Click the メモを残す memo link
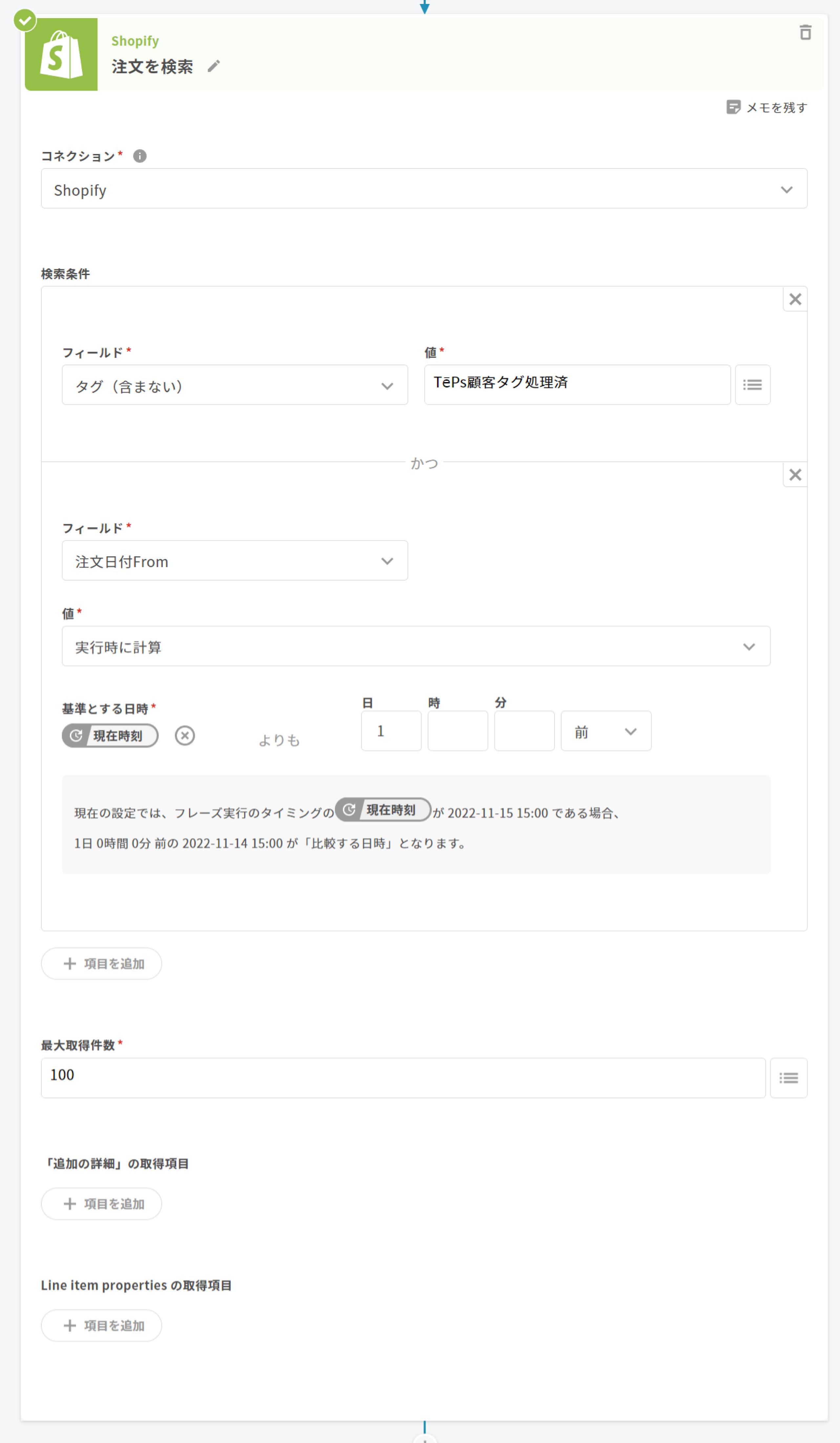840x1443 pixels. 767,108
